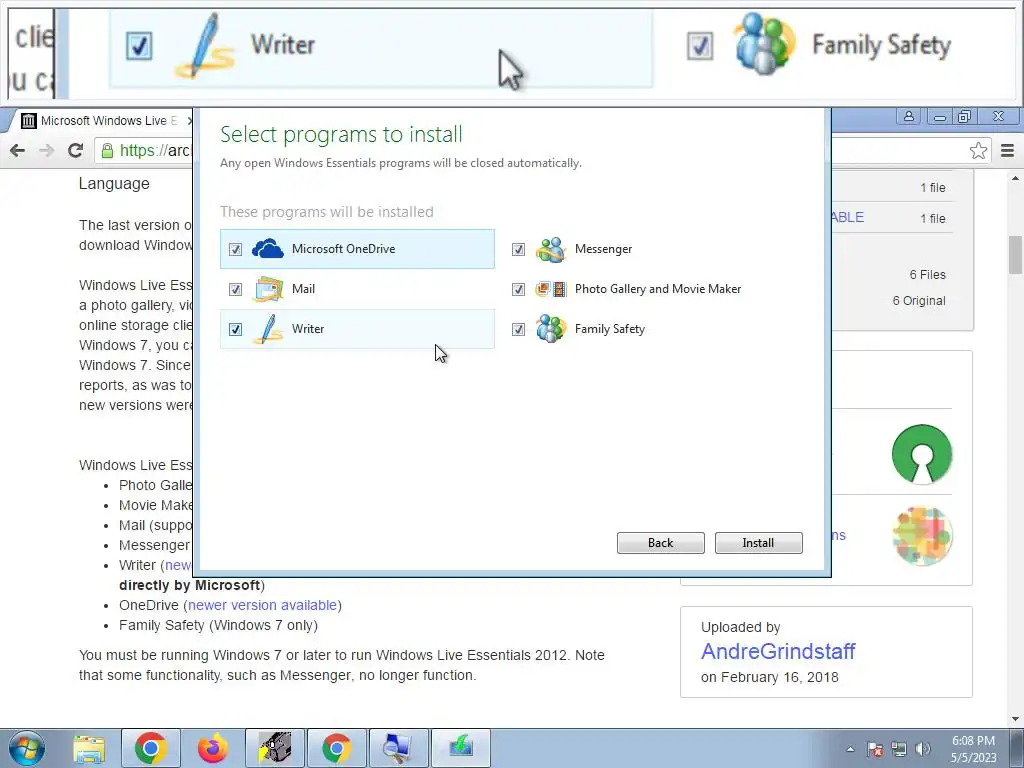Click scrollbar down arrow on webpage

click(1015, 719)
